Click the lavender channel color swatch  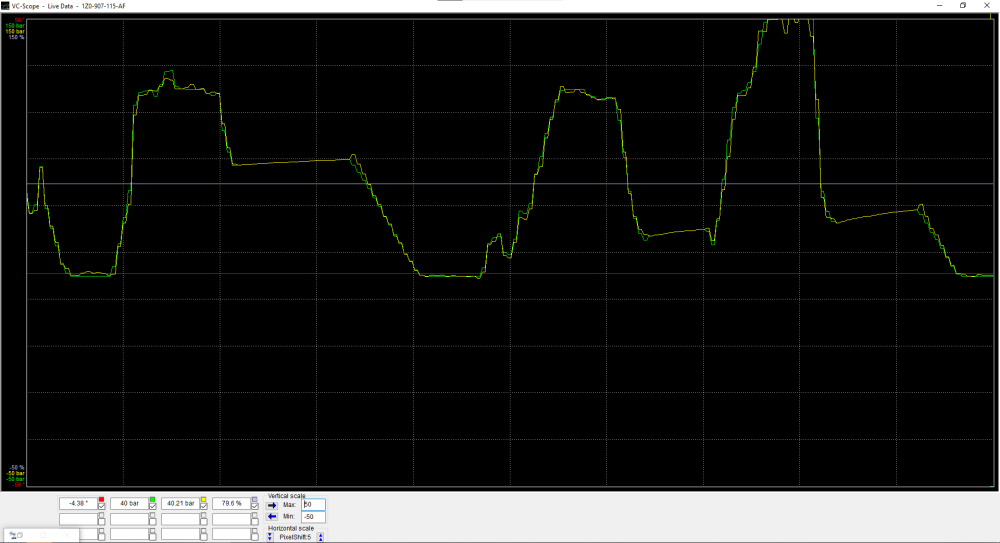[x=254, y=500]
